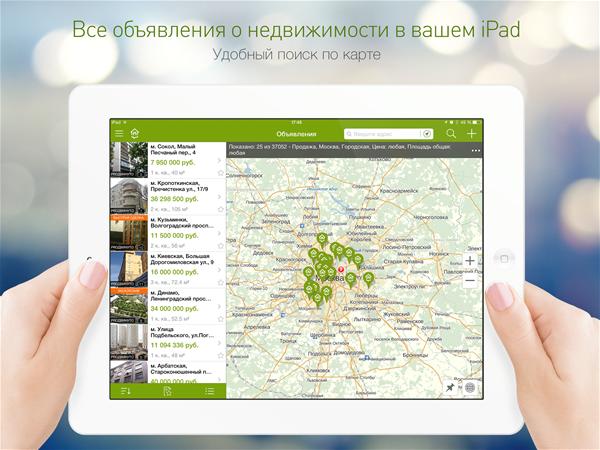Tap the iPad hardware home button

click(504, 259)
